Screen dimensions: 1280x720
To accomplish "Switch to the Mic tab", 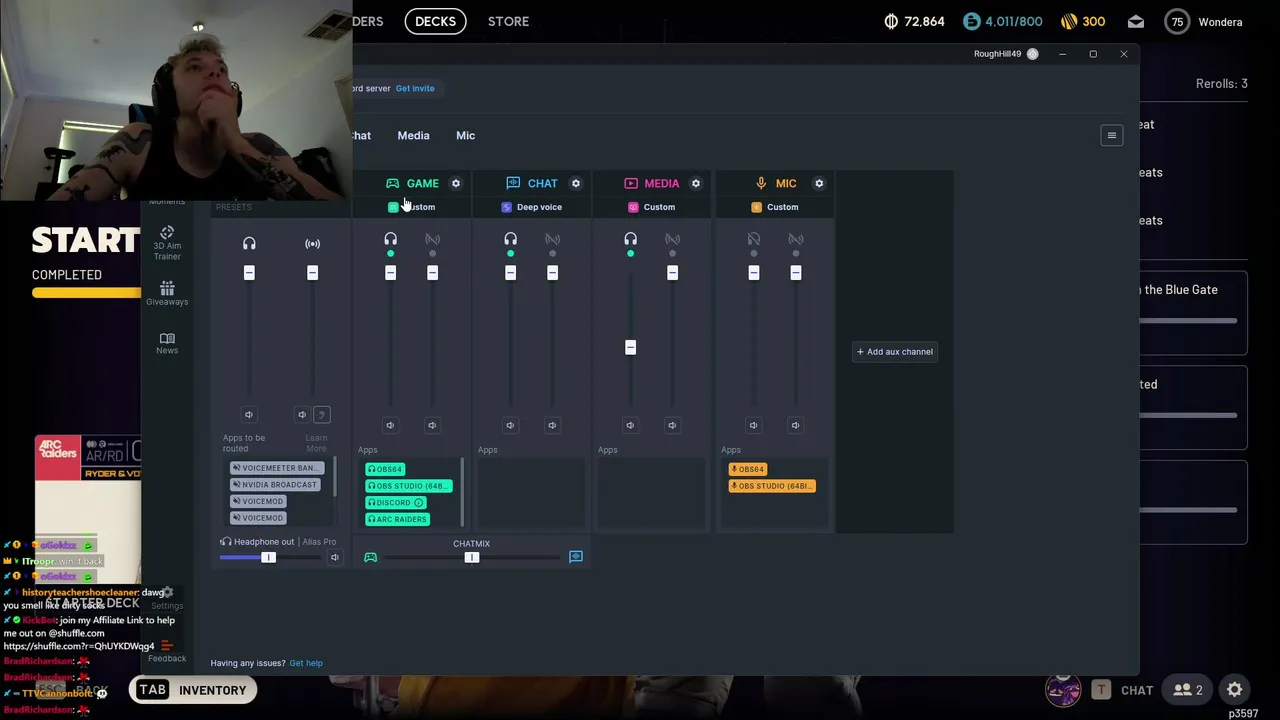I will click(465, 135).
